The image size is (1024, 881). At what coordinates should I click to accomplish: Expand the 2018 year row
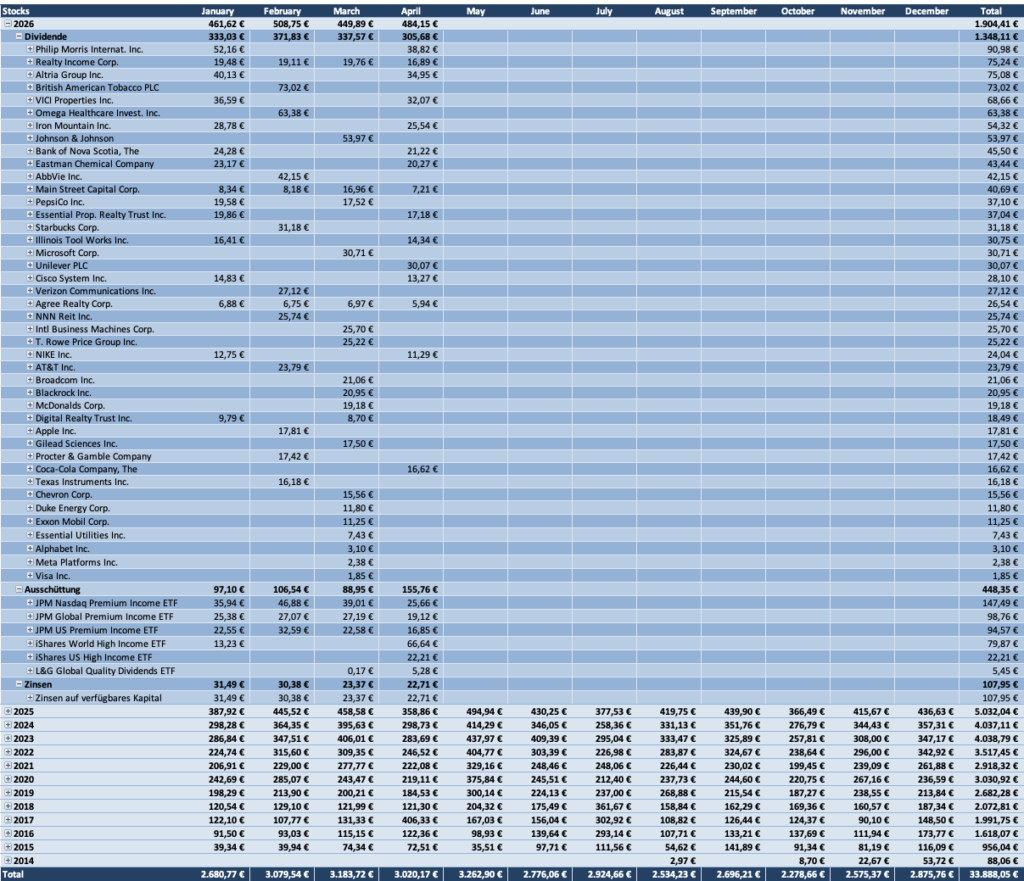click(x=8, y=807)
